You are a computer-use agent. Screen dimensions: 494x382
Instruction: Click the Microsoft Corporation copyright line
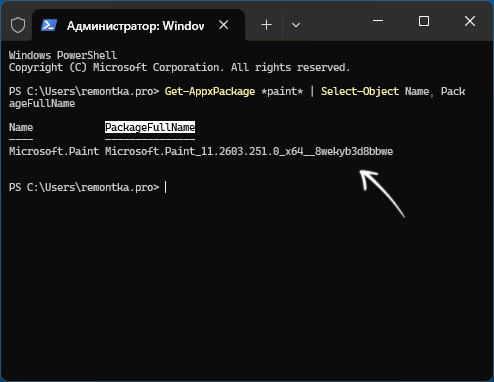[x=179, y=67]
